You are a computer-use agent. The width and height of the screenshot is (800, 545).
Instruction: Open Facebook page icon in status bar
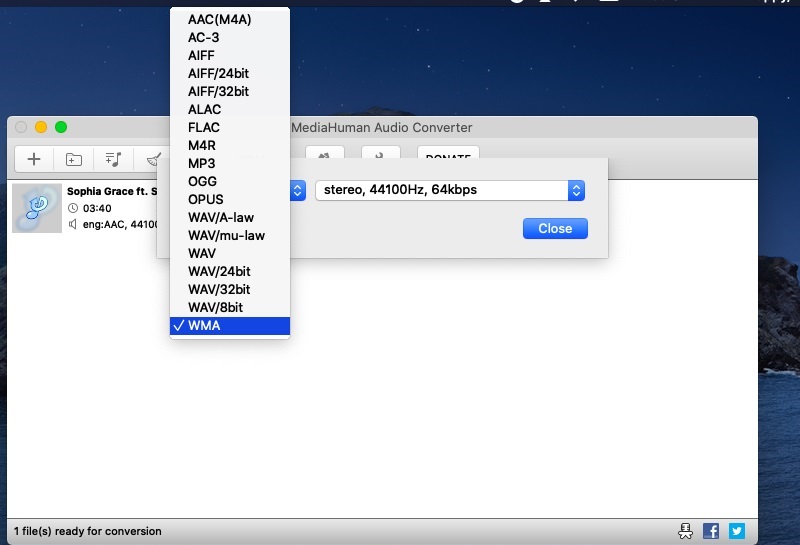point(711,531)
